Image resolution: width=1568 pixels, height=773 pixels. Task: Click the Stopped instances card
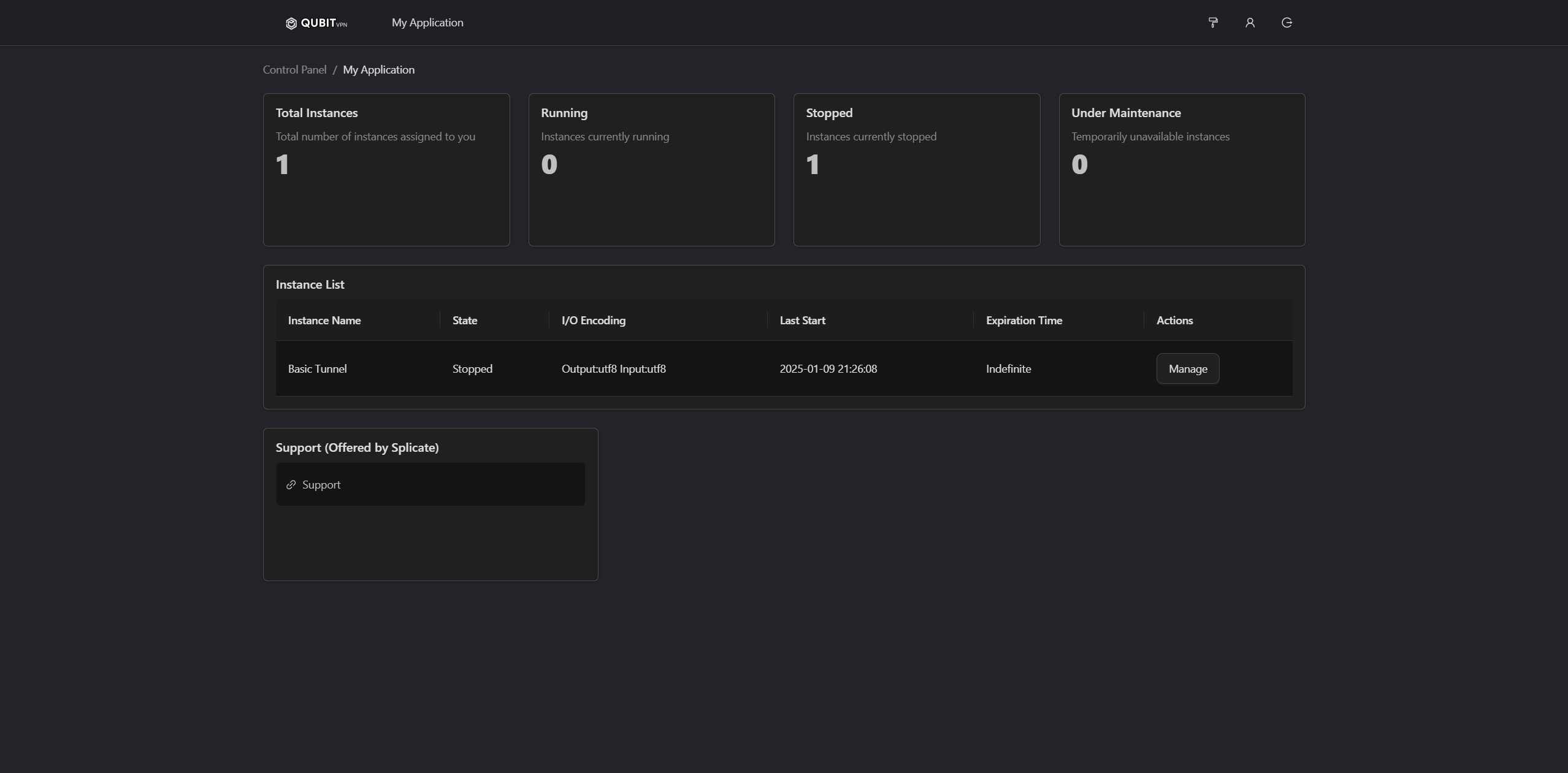click(916, 170)
